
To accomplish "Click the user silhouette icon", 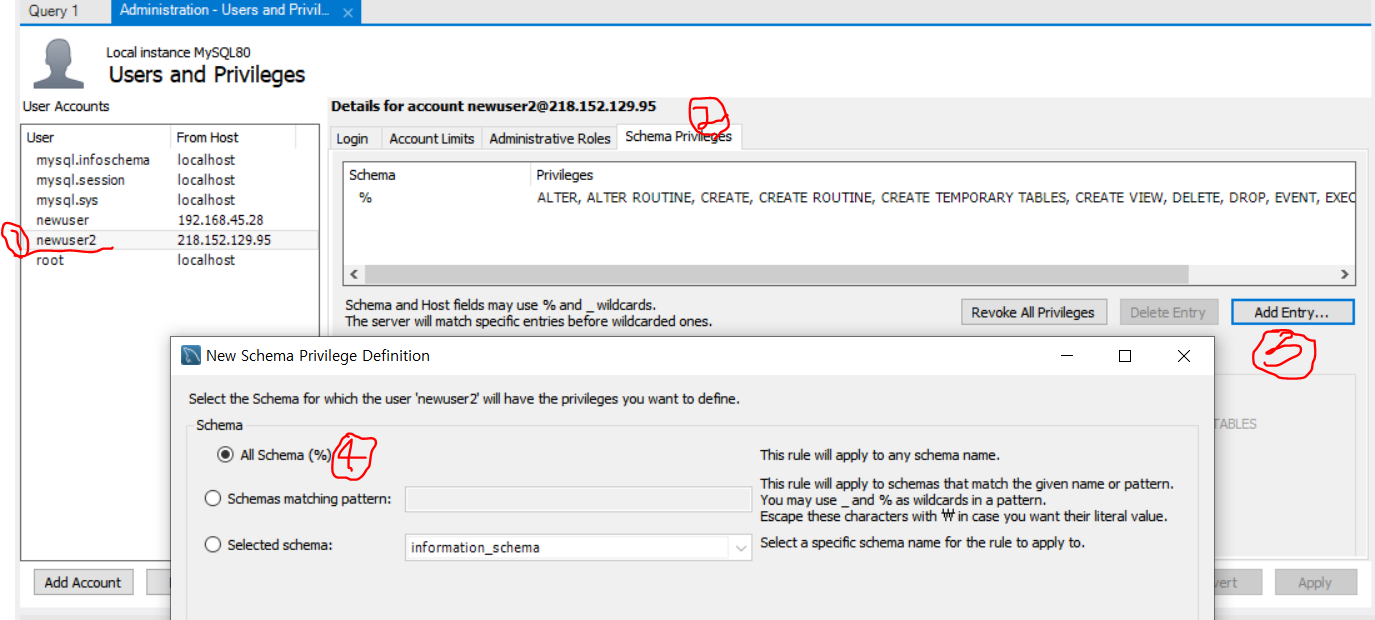I will coord(59,63).
